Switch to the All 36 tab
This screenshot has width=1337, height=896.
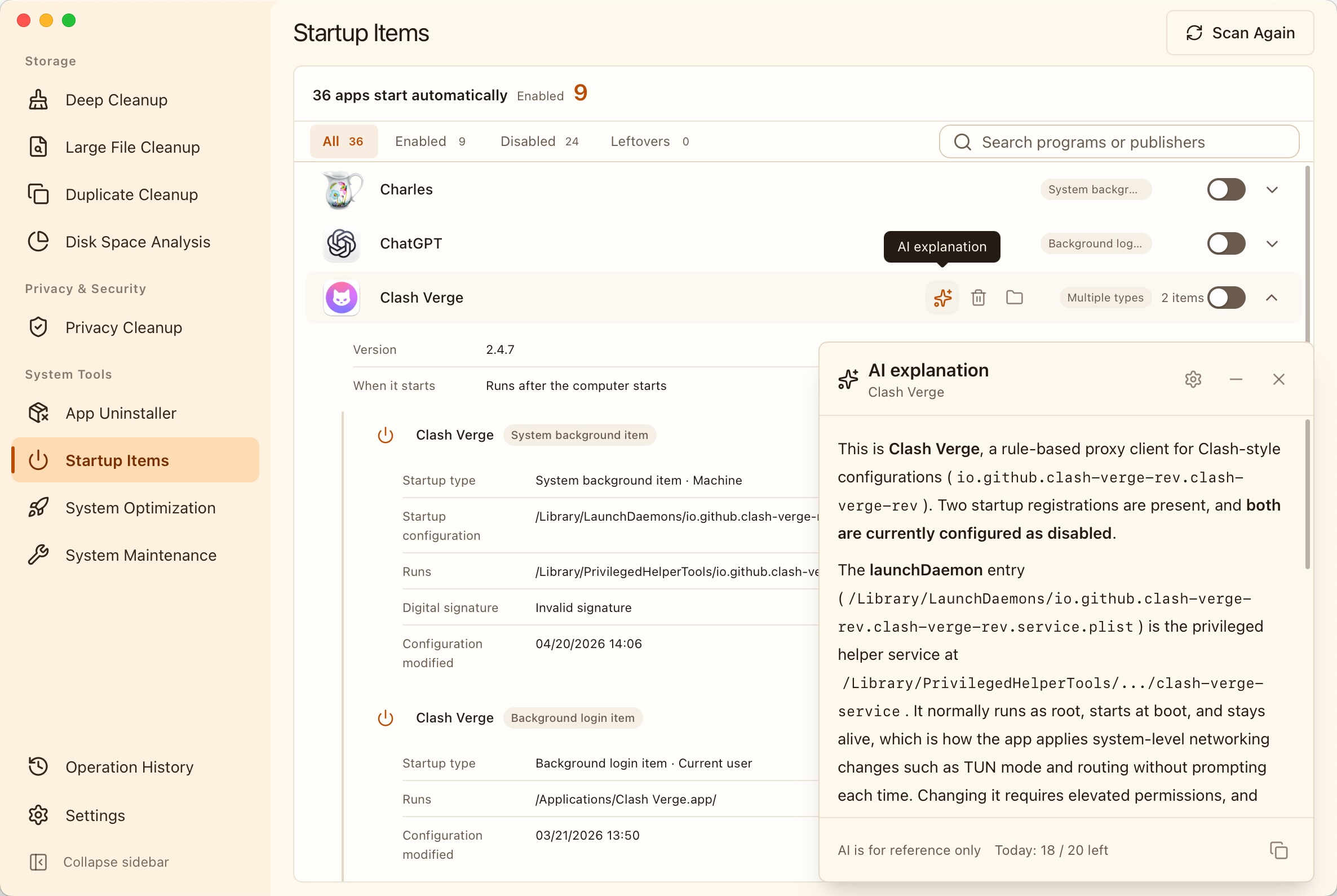343,141
